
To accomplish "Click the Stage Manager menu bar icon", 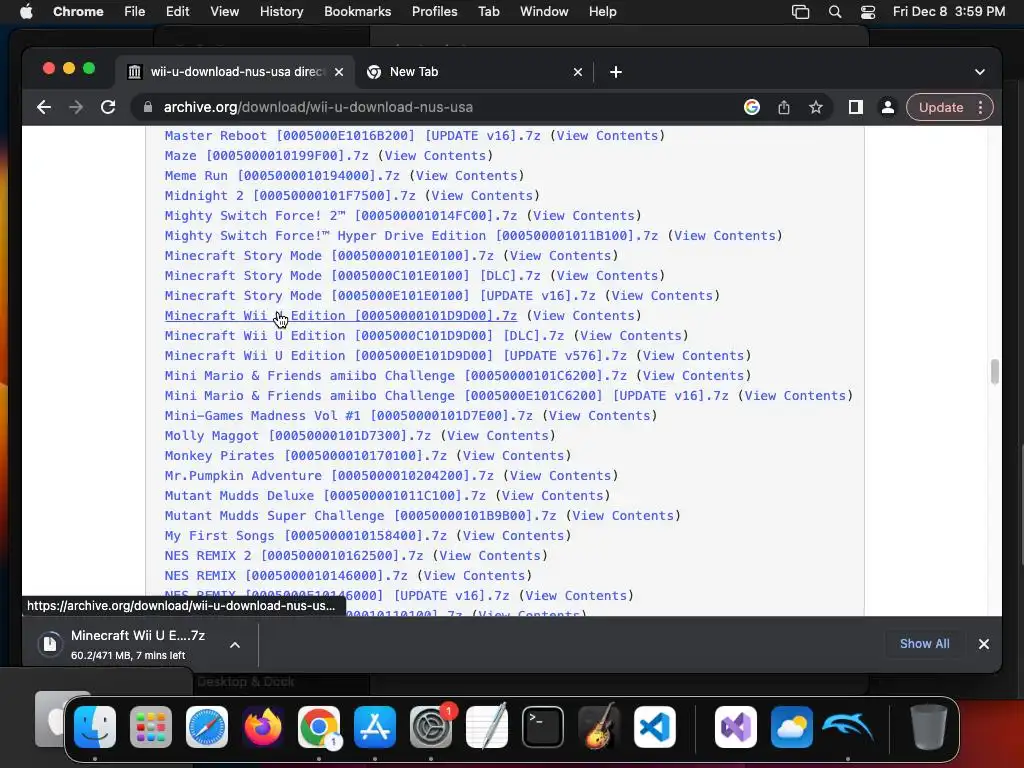I will [801, 12].
